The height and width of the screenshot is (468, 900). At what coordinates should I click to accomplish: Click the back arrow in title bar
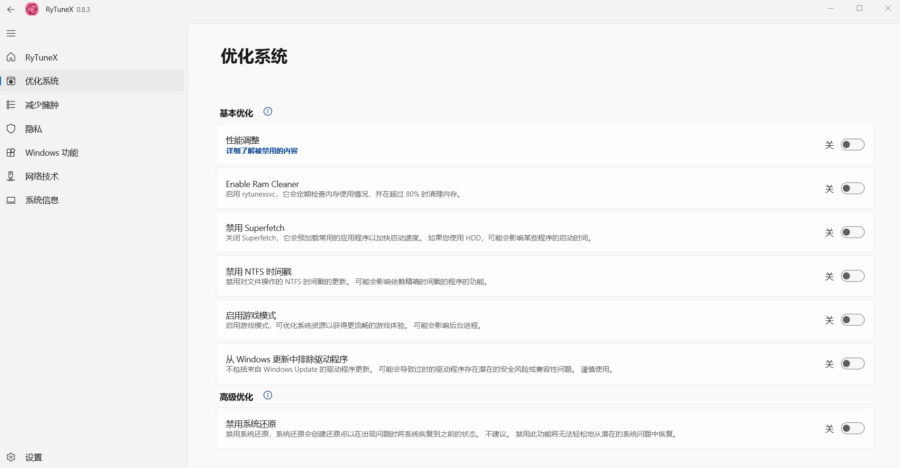tap(10, 9)
